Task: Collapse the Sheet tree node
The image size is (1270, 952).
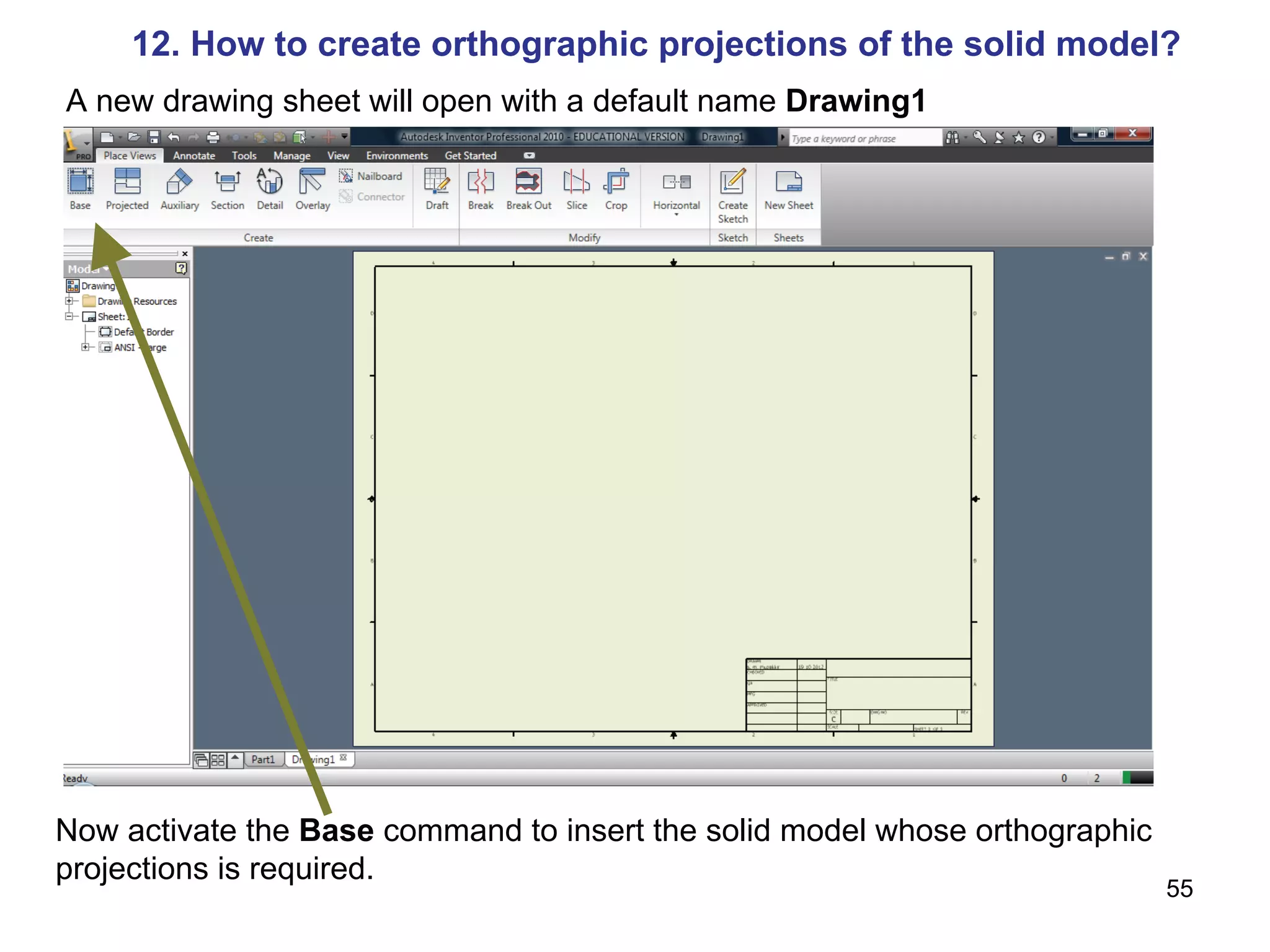Action: tap(69, 317)
